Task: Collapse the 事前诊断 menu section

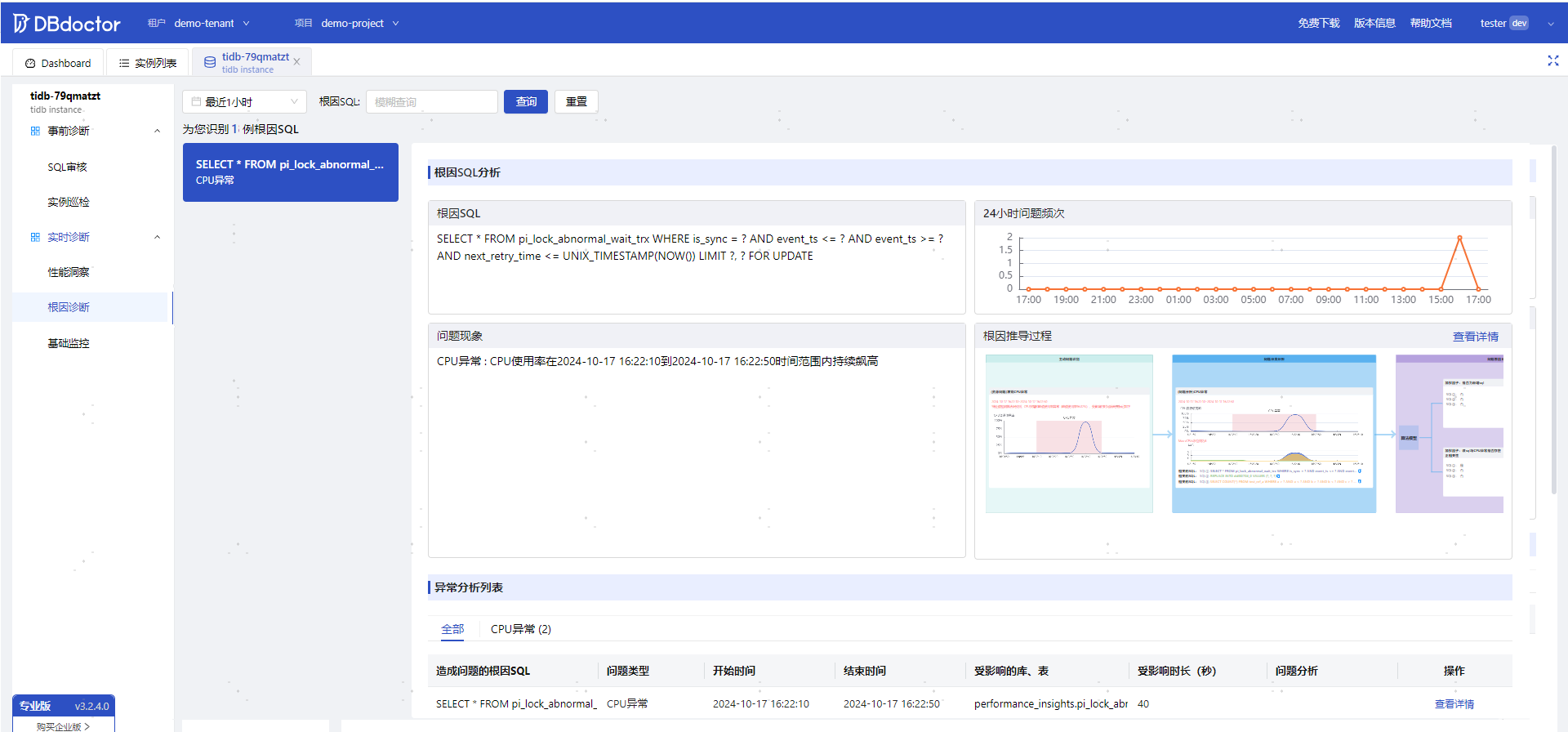Action: (158, 131)
